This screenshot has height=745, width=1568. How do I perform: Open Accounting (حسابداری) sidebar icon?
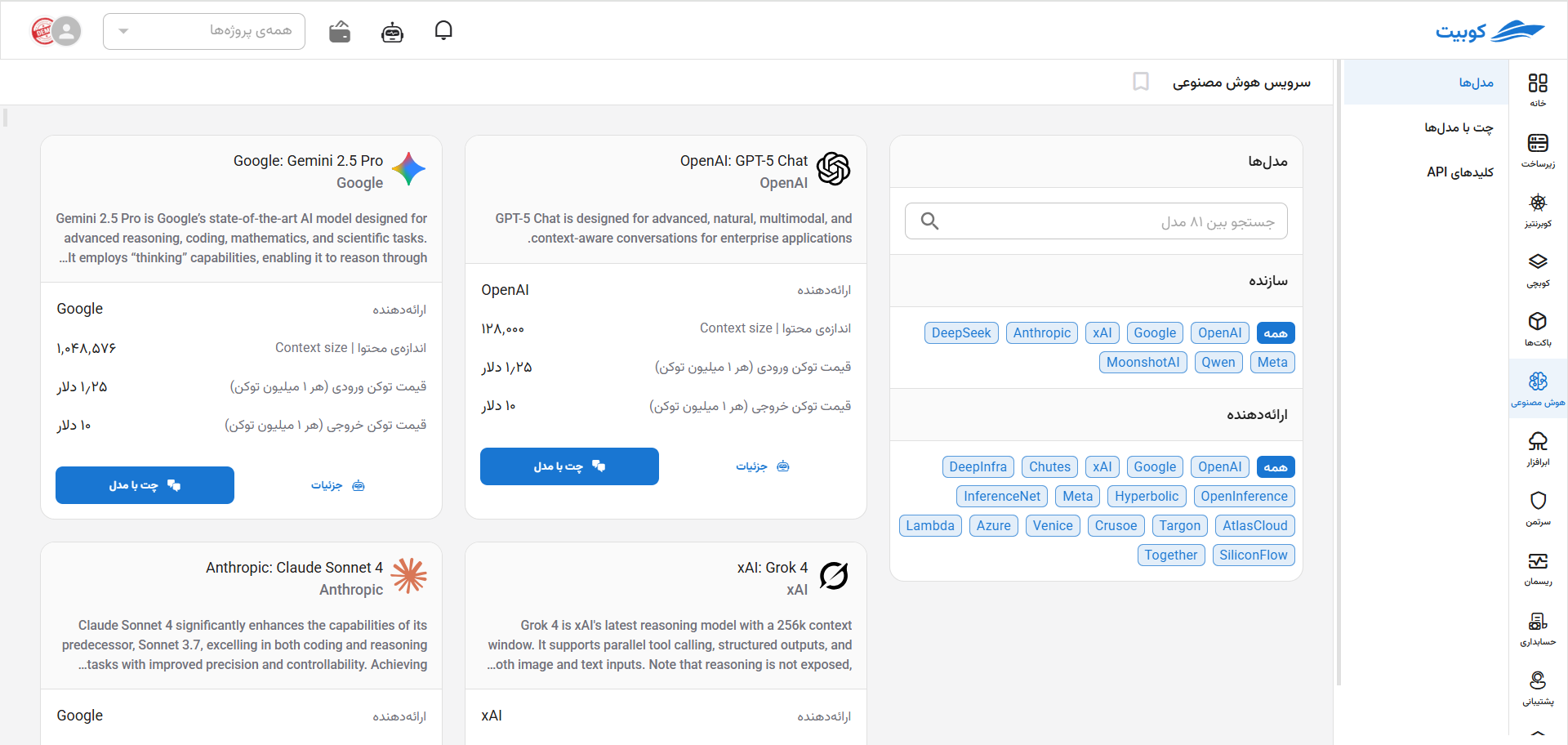[1538, 627]
